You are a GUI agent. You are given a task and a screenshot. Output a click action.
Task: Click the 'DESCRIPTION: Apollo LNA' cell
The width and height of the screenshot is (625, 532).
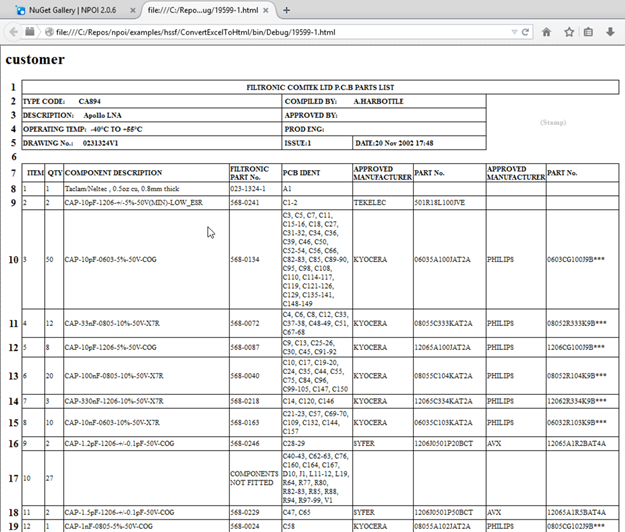pos(151,115)
